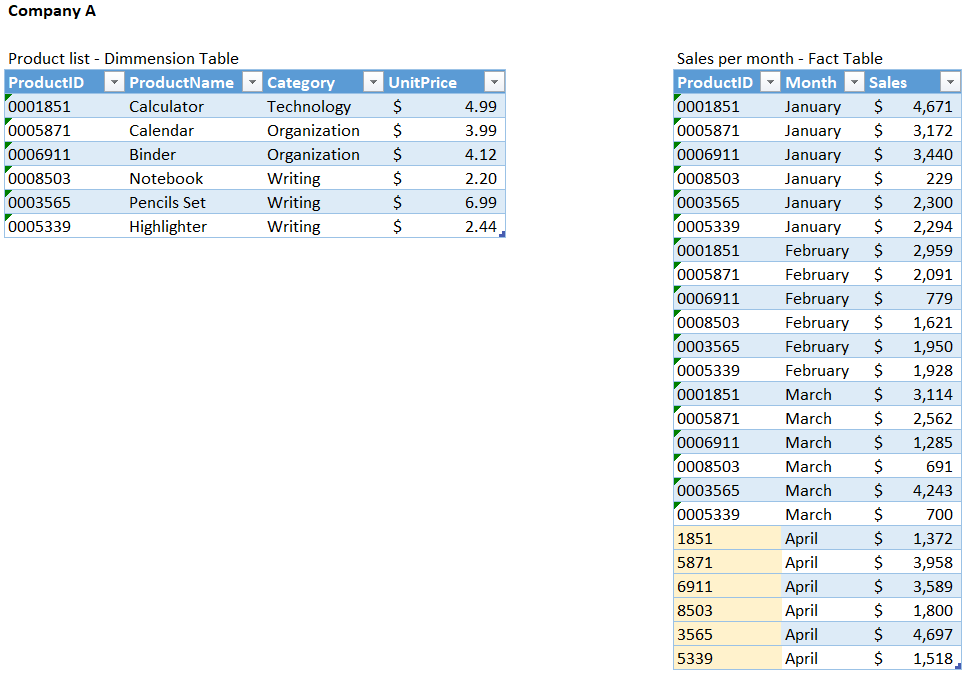This screenshot has width=977, height=675.
Task: Click resize handle of Product list table
Action: coord(502,235)
